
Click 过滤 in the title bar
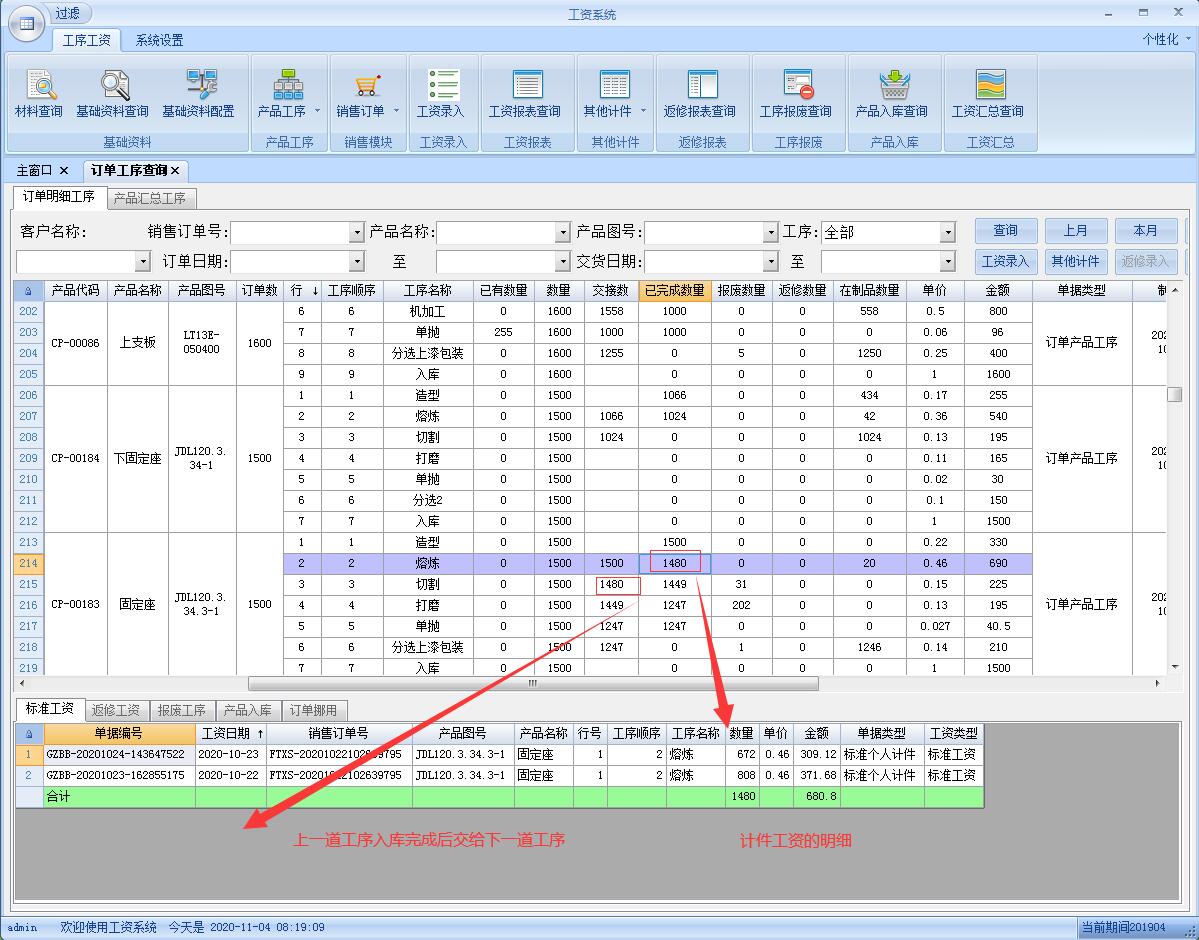pyautogui.click(x=68, y=13)
